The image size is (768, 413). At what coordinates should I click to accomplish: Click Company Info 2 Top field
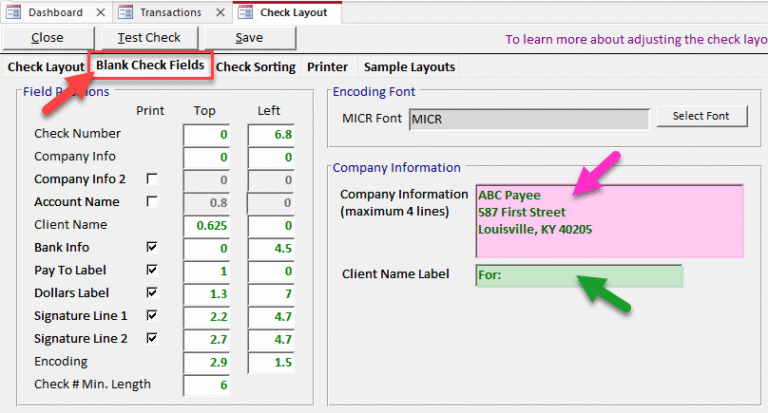point(206,180)
